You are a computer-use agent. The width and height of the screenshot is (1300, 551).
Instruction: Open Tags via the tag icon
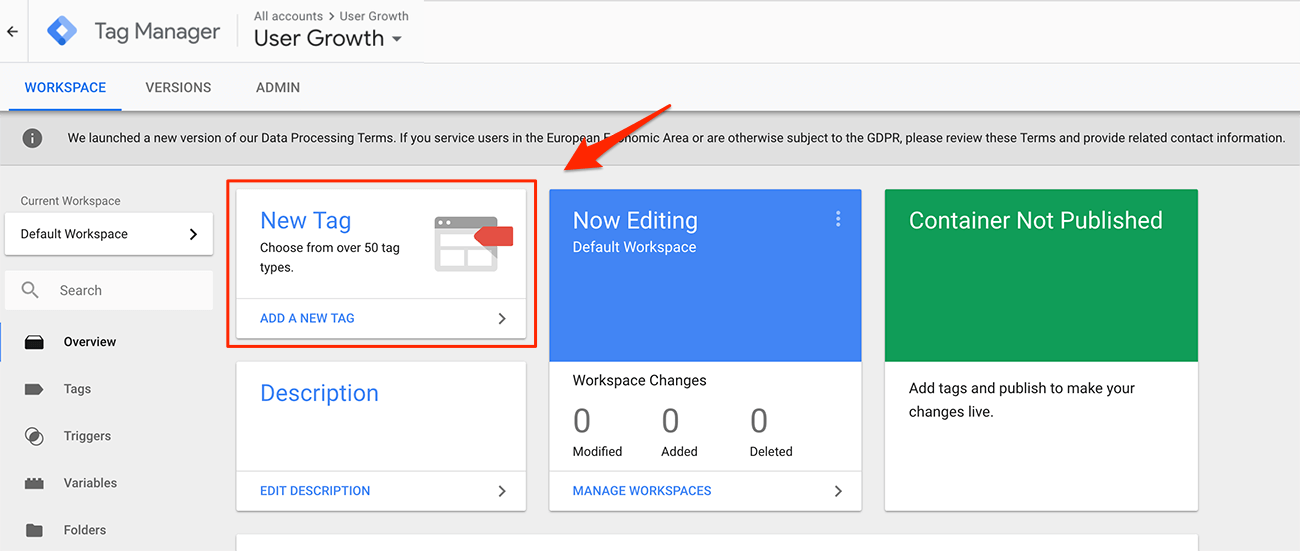tap(34, 389)
